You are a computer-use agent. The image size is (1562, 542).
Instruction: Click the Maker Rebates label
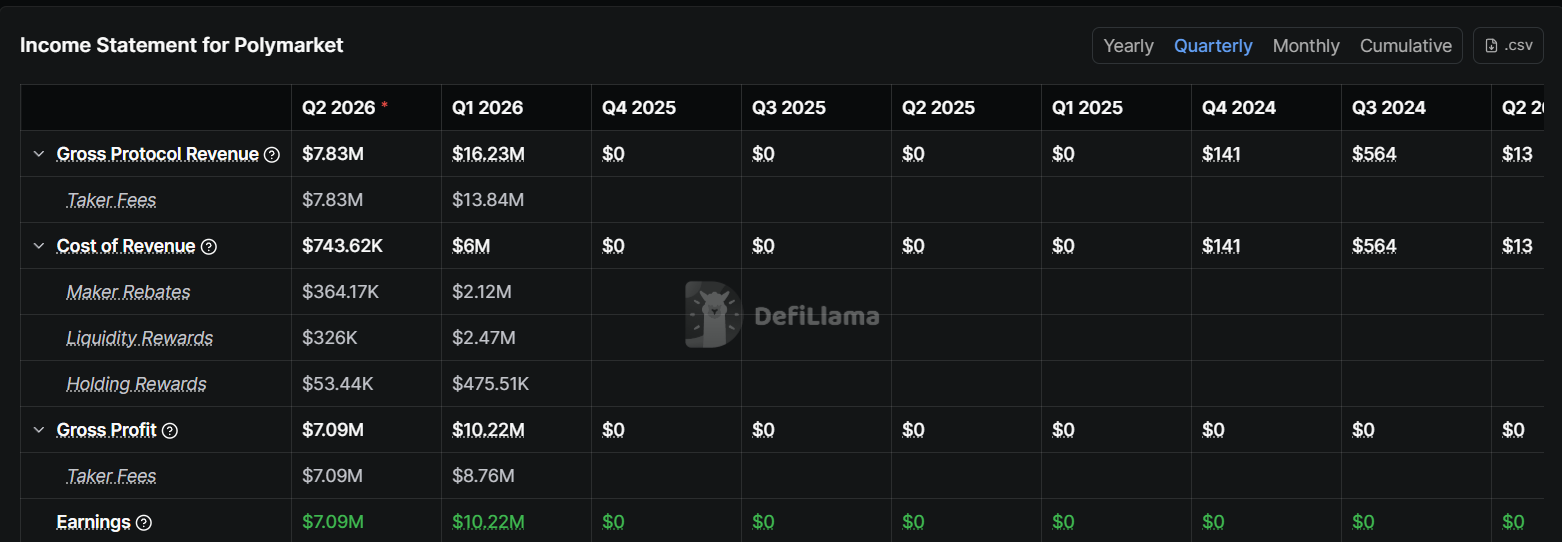[128, 292]
